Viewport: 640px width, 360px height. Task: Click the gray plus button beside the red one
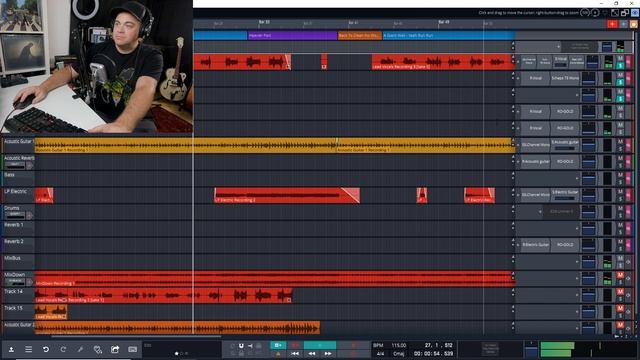coord(623,24)
